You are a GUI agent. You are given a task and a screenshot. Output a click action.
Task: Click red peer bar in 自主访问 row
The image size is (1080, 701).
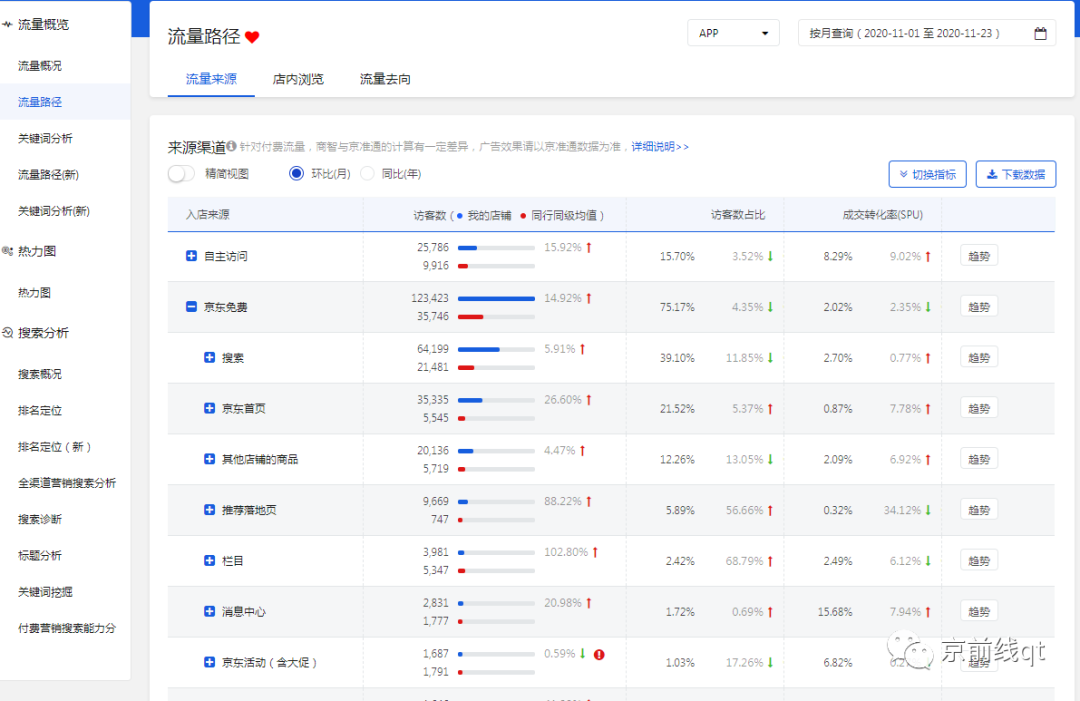pyautogui.click(x=463, y=266)
